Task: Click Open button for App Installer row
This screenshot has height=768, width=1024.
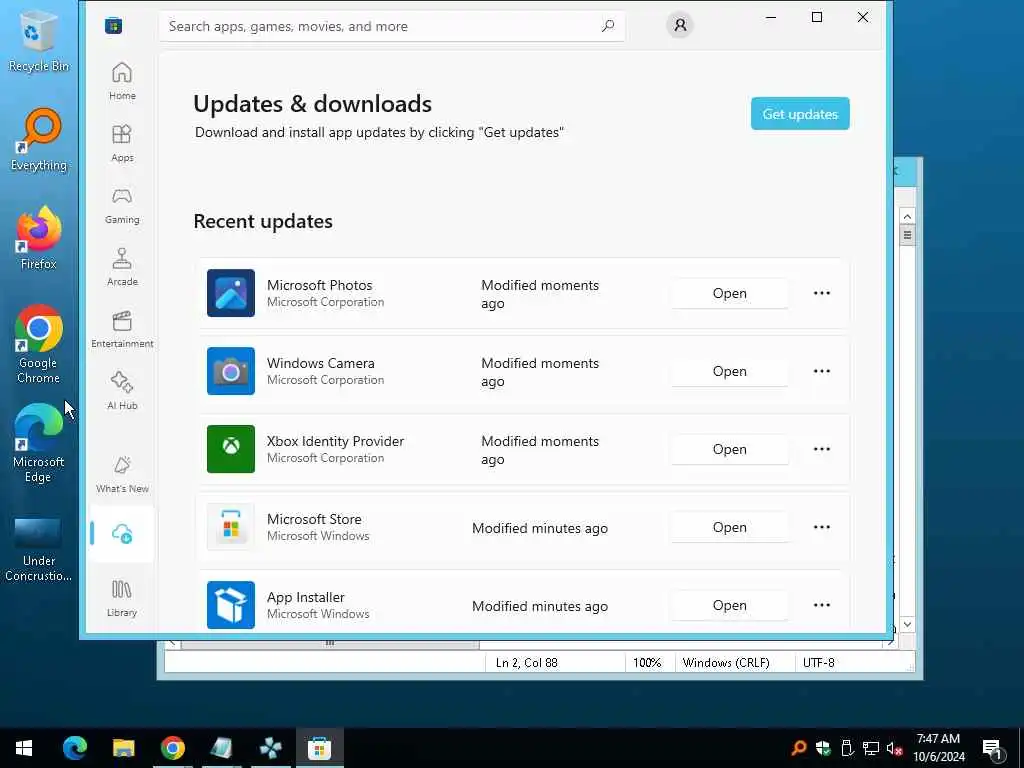Action: [x=729, y=605]
